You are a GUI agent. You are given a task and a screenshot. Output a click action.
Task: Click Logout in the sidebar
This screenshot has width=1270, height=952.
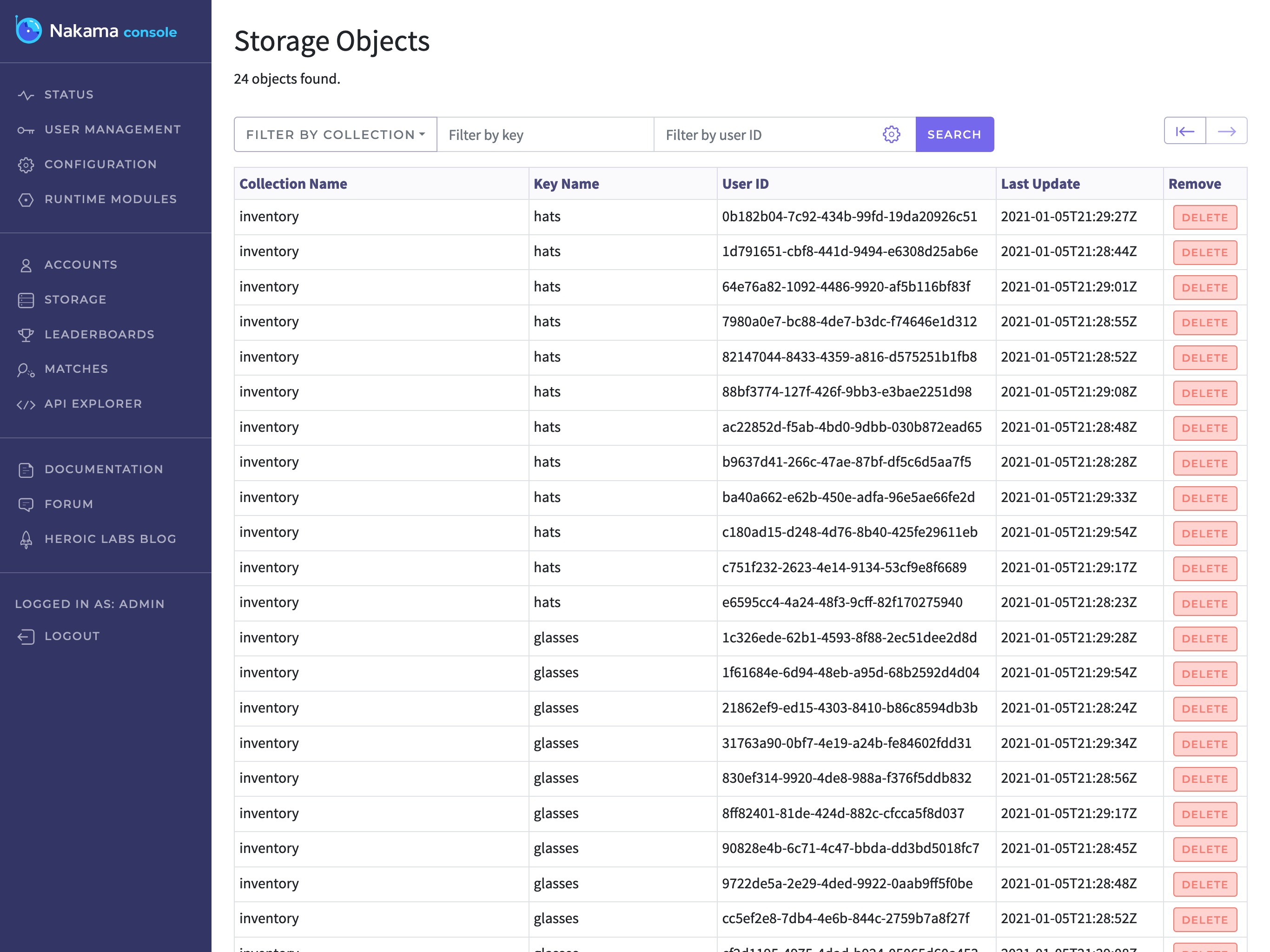point(72,636)
